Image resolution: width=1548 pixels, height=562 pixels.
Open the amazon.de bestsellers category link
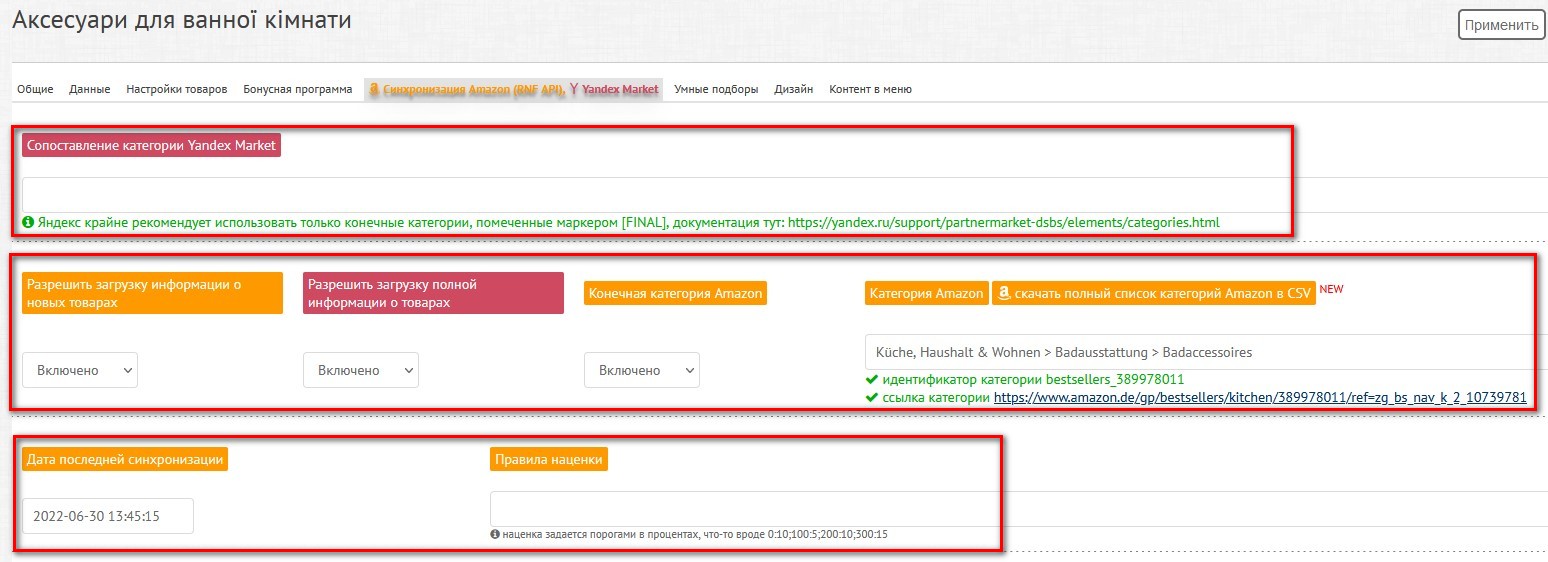tap(1260, 398)
